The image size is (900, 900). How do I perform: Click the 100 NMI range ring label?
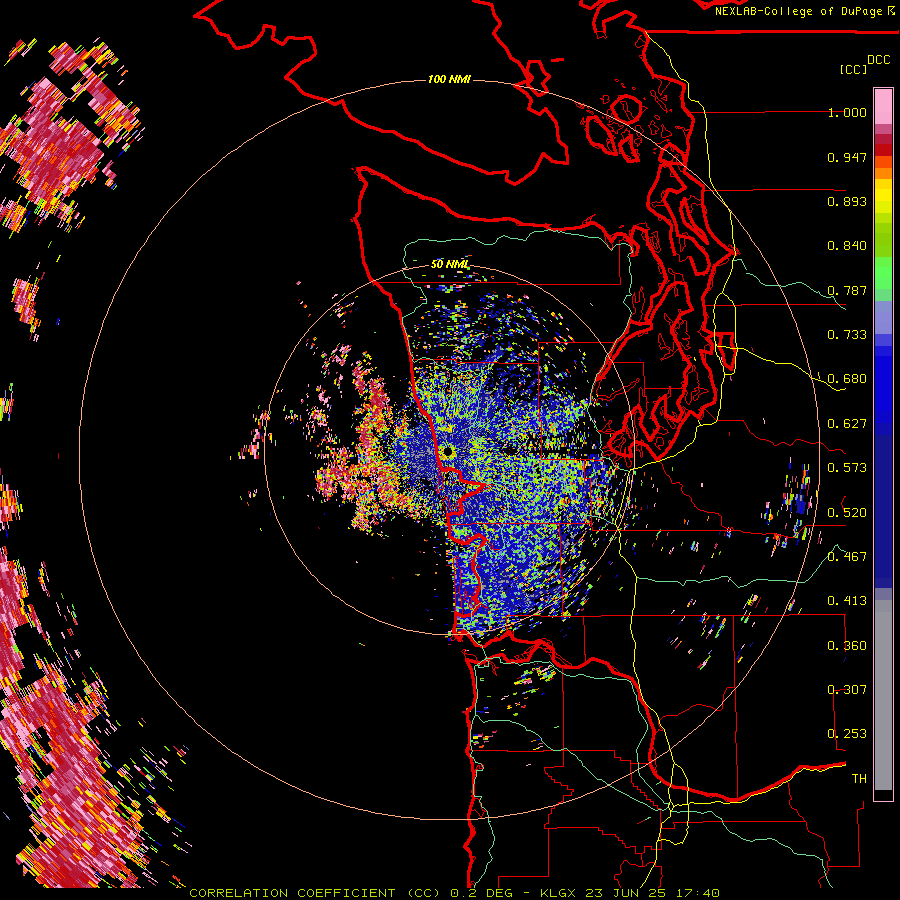pos(449,79)
